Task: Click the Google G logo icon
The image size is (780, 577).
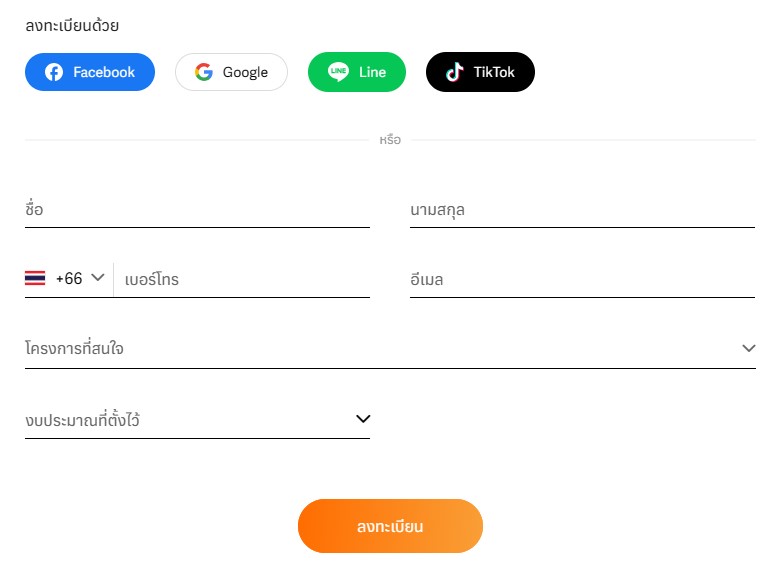Action: 204,72
